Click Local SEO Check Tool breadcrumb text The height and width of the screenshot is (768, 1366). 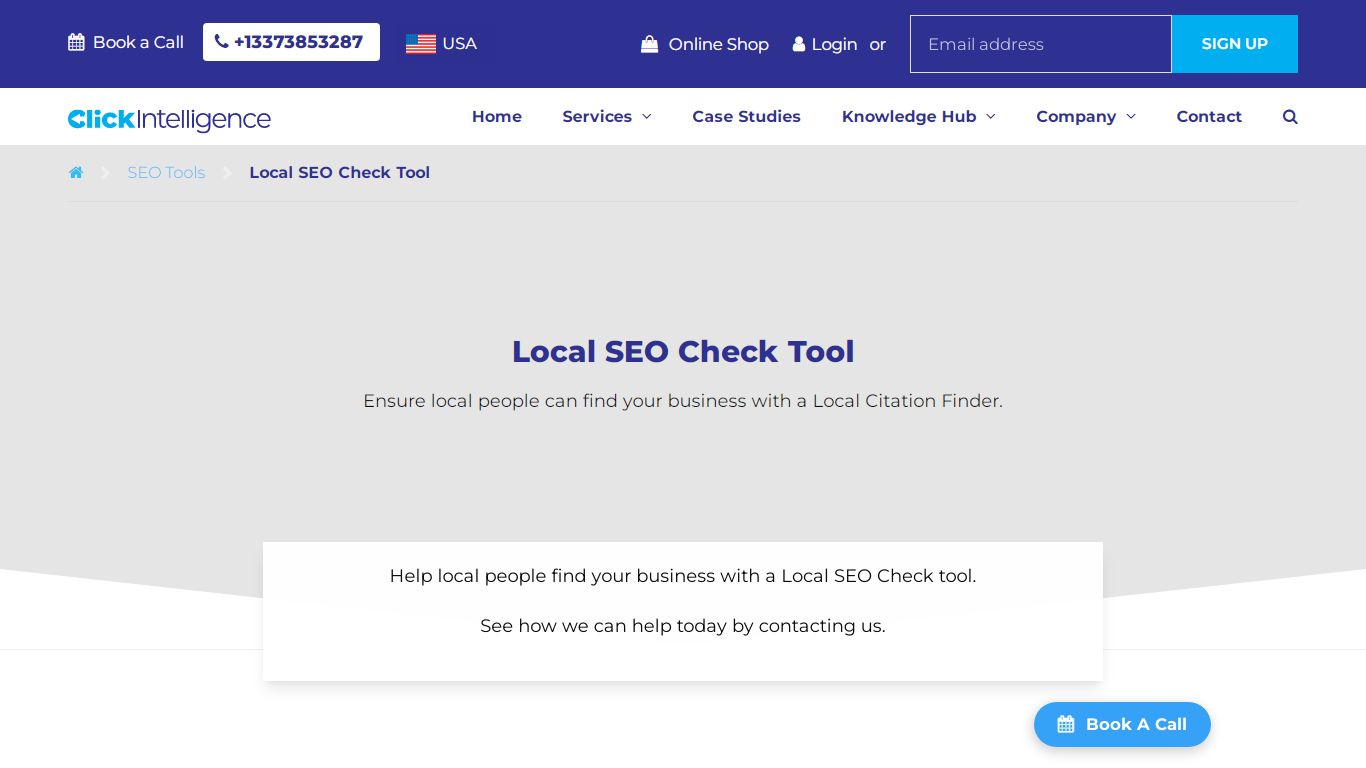(340, 172)
